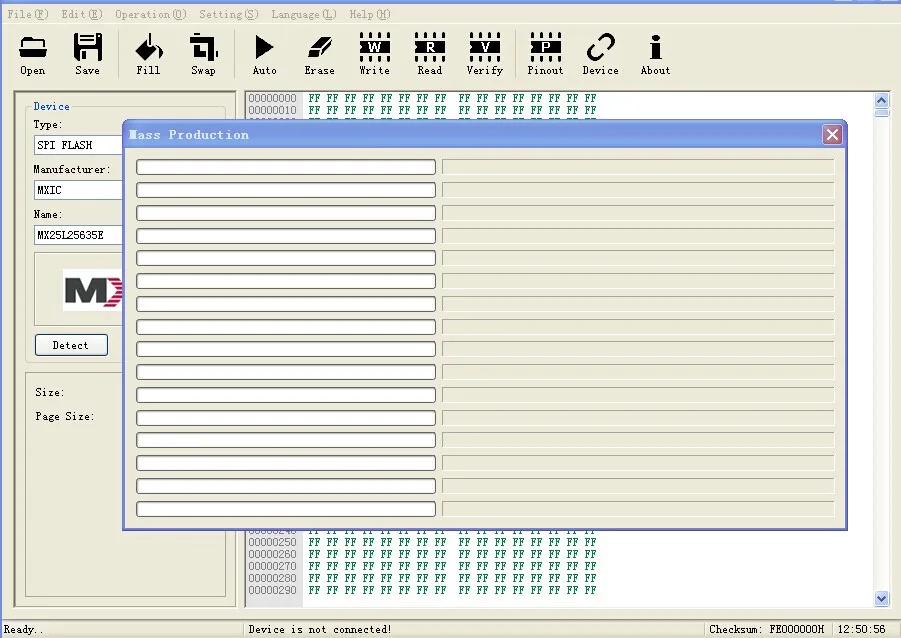Click the first progress bar in Mass Production
The image size is (901, 638).
(285, 166)
